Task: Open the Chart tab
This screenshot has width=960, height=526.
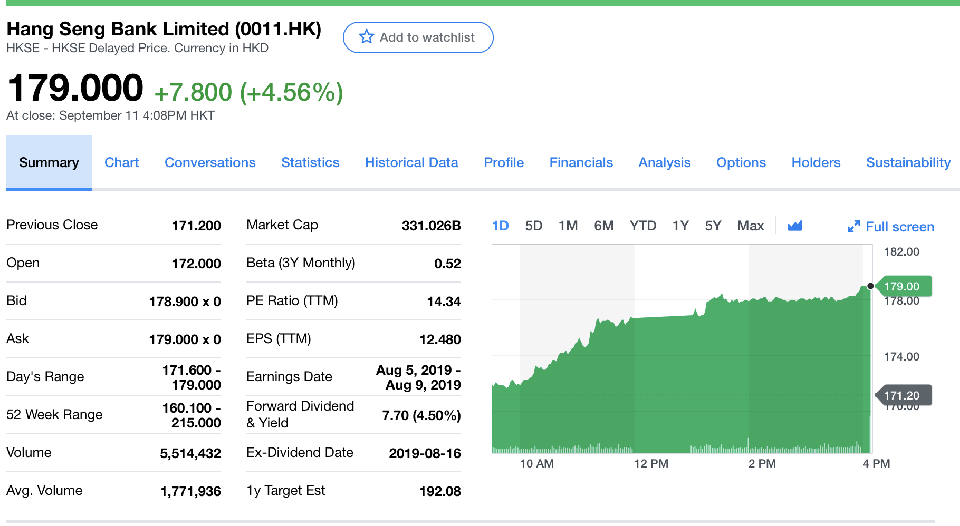Action: [122, 163]
